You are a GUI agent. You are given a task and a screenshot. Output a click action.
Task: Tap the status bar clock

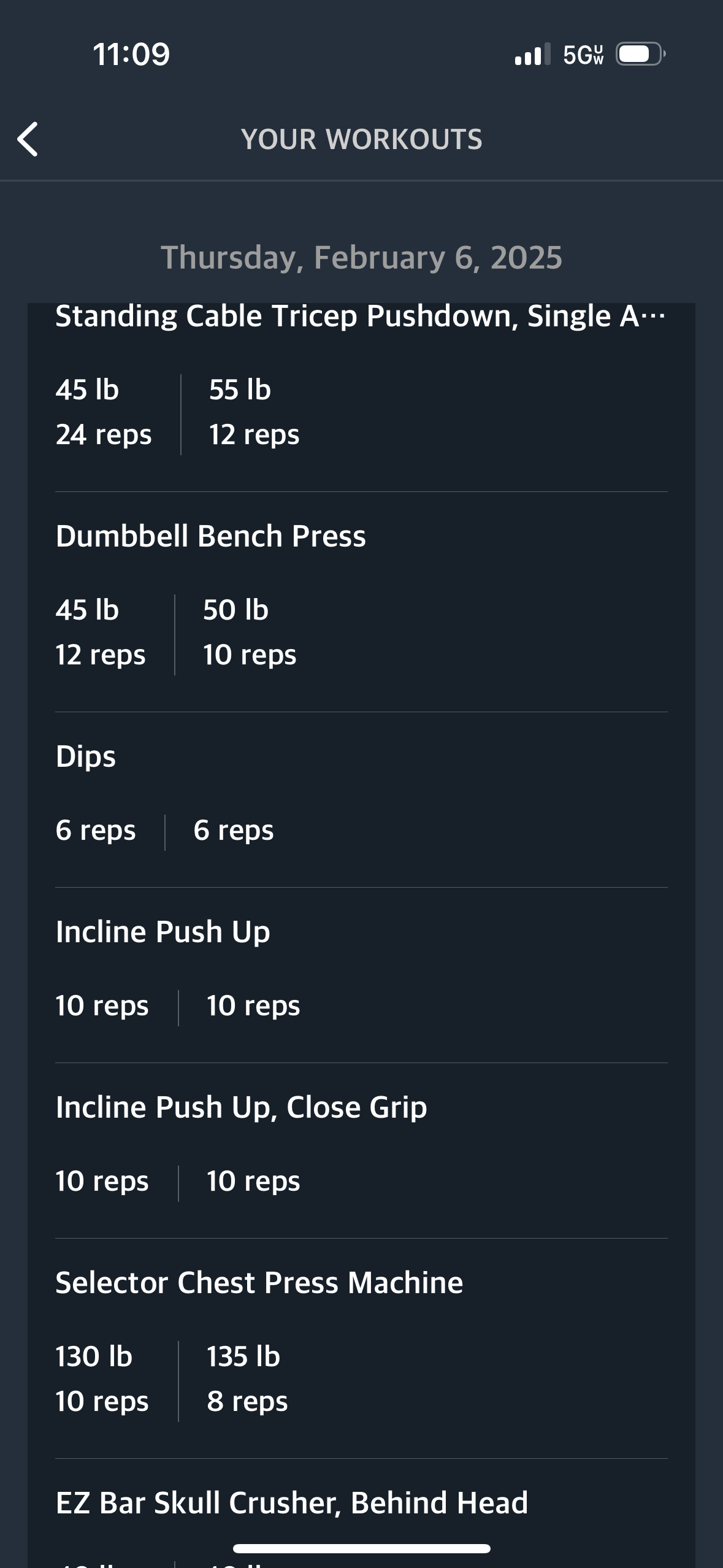131,54
